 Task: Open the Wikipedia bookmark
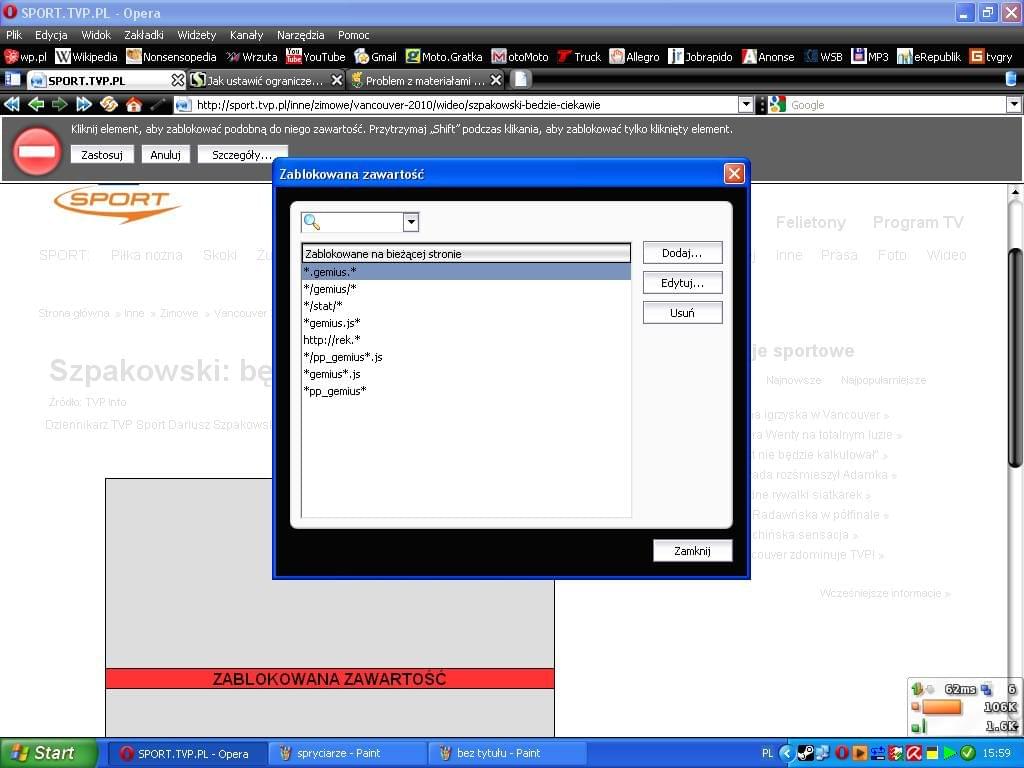[x=86, y=57]
